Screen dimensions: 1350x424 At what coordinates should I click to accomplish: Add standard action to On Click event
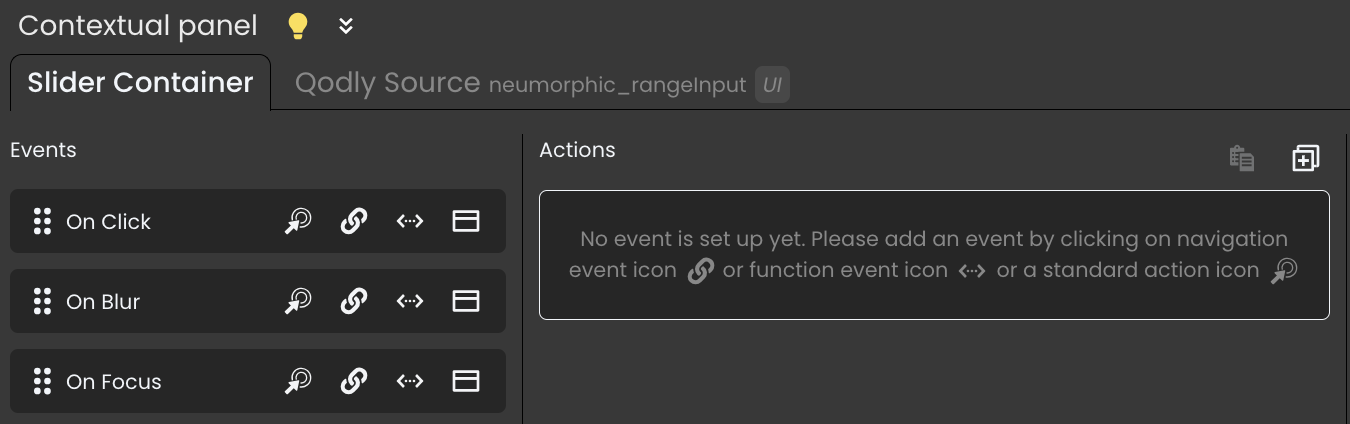tap(297, 221)
